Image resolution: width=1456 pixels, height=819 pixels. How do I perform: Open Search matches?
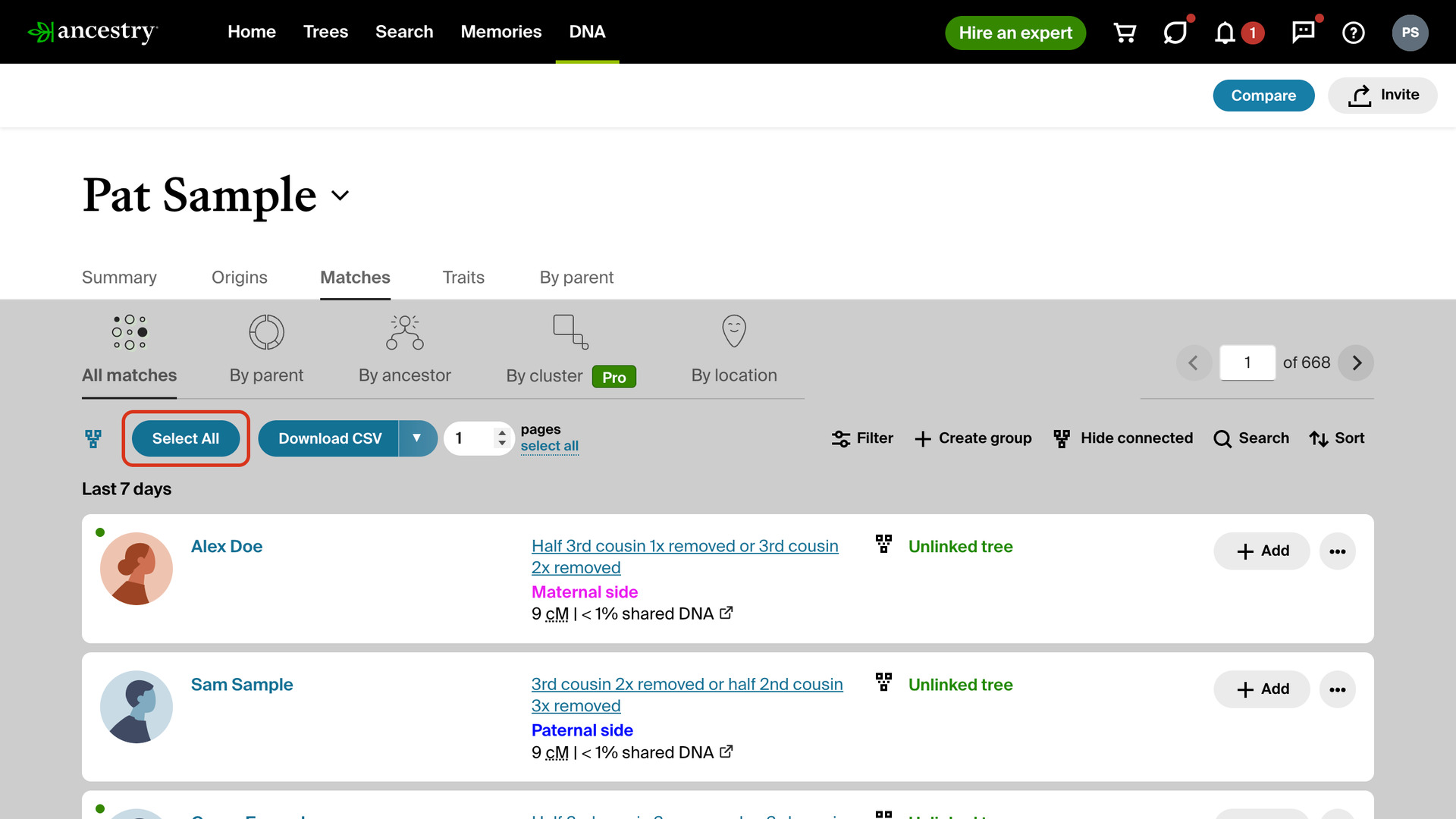pyautogui.click(x=1251, y=438)
